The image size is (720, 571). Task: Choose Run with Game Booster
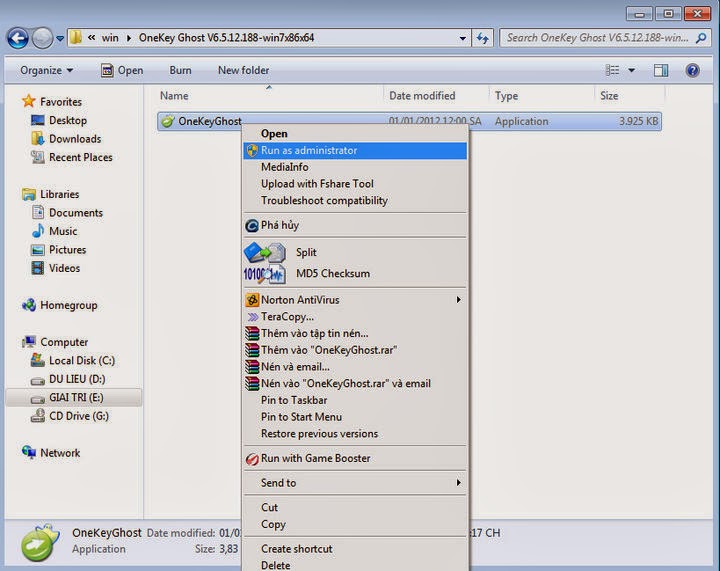click(355, 459)
